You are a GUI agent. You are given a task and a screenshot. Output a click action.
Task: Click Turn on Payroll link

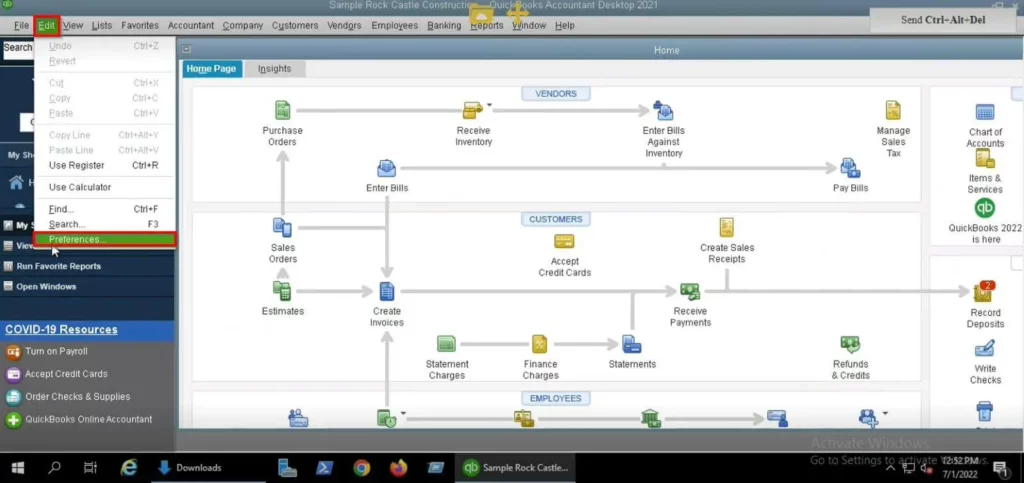[57, 352]
